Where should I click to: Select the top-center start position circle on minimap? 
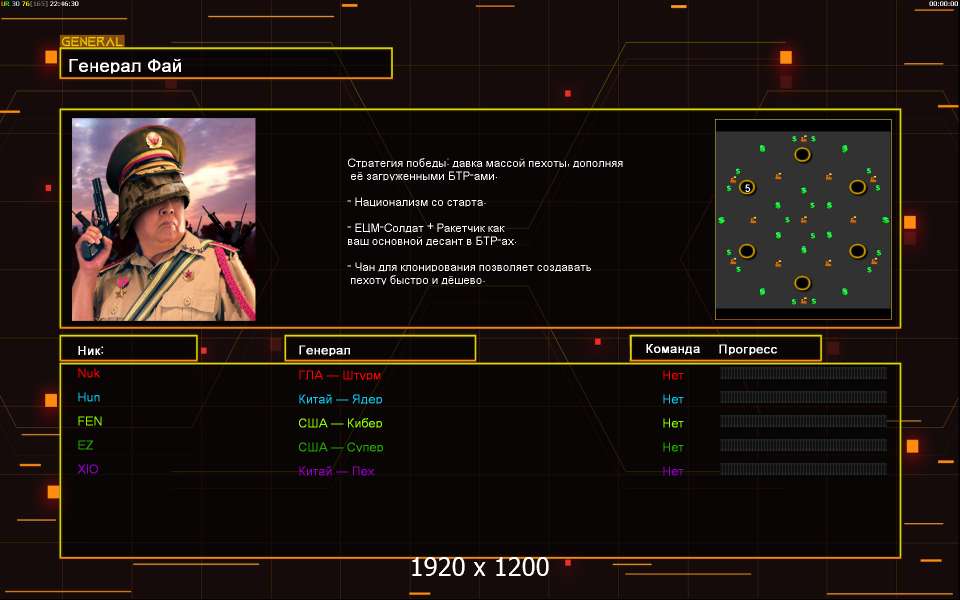(802, 154)
